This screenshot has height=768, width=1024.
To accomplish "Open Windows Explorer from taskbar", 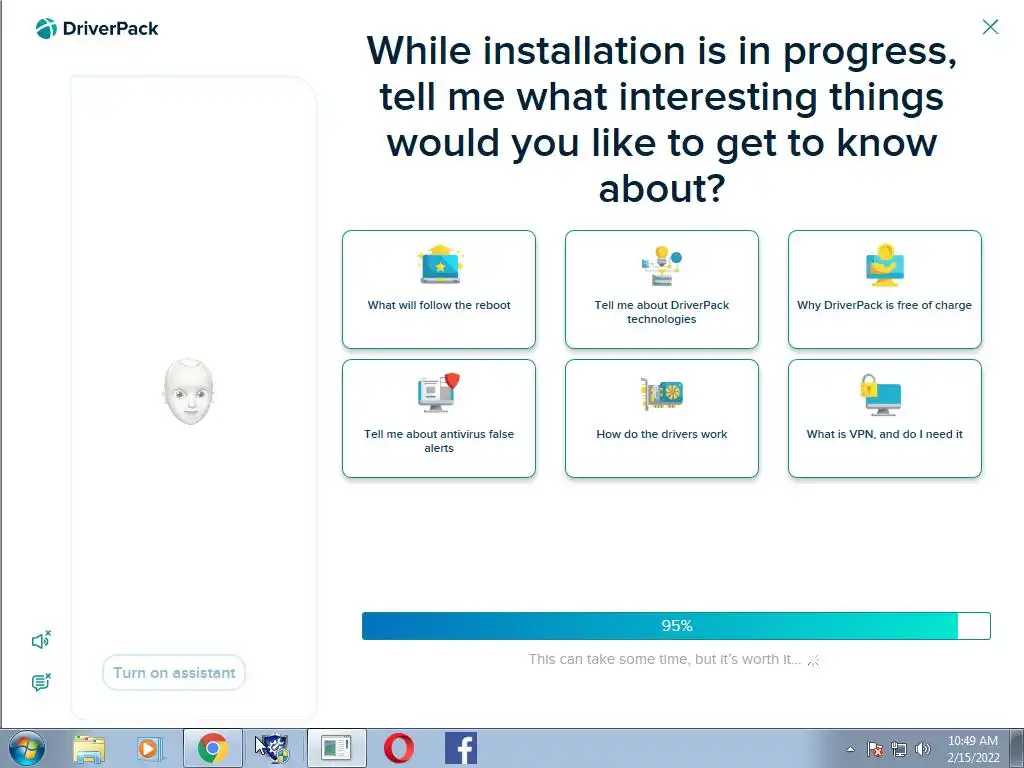I will point(89,749).
